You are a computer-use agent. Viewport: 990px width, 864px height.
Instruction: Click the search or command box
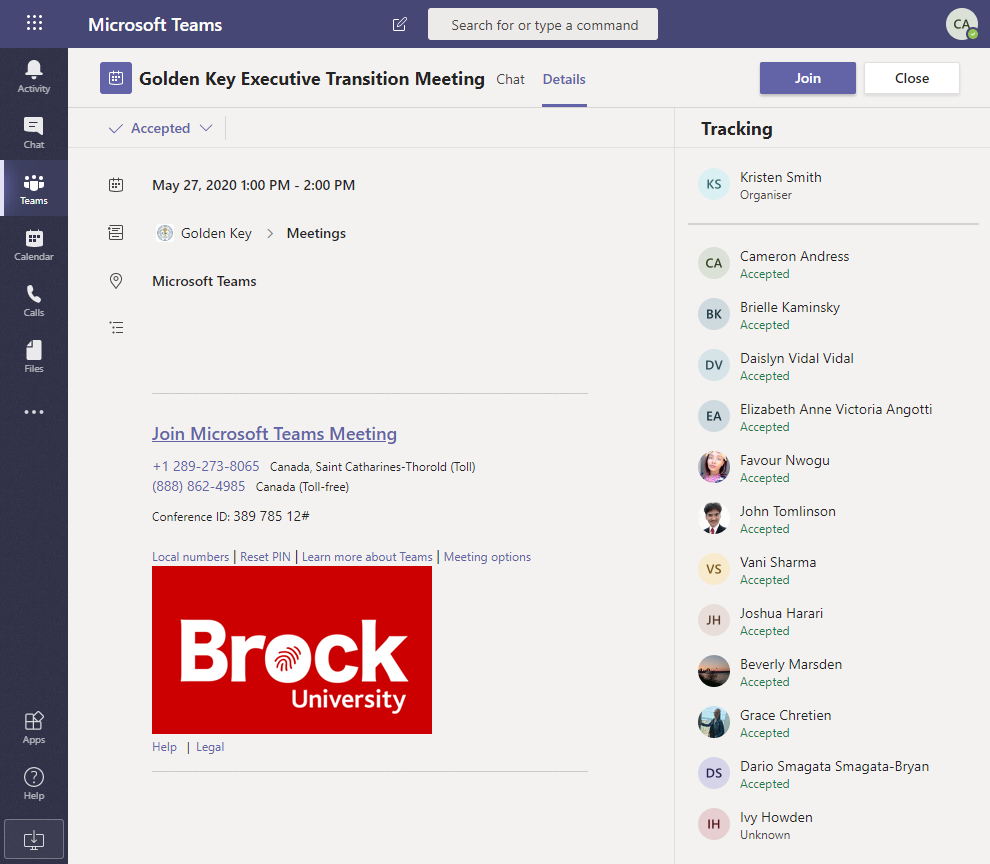(x=543, y=25)
